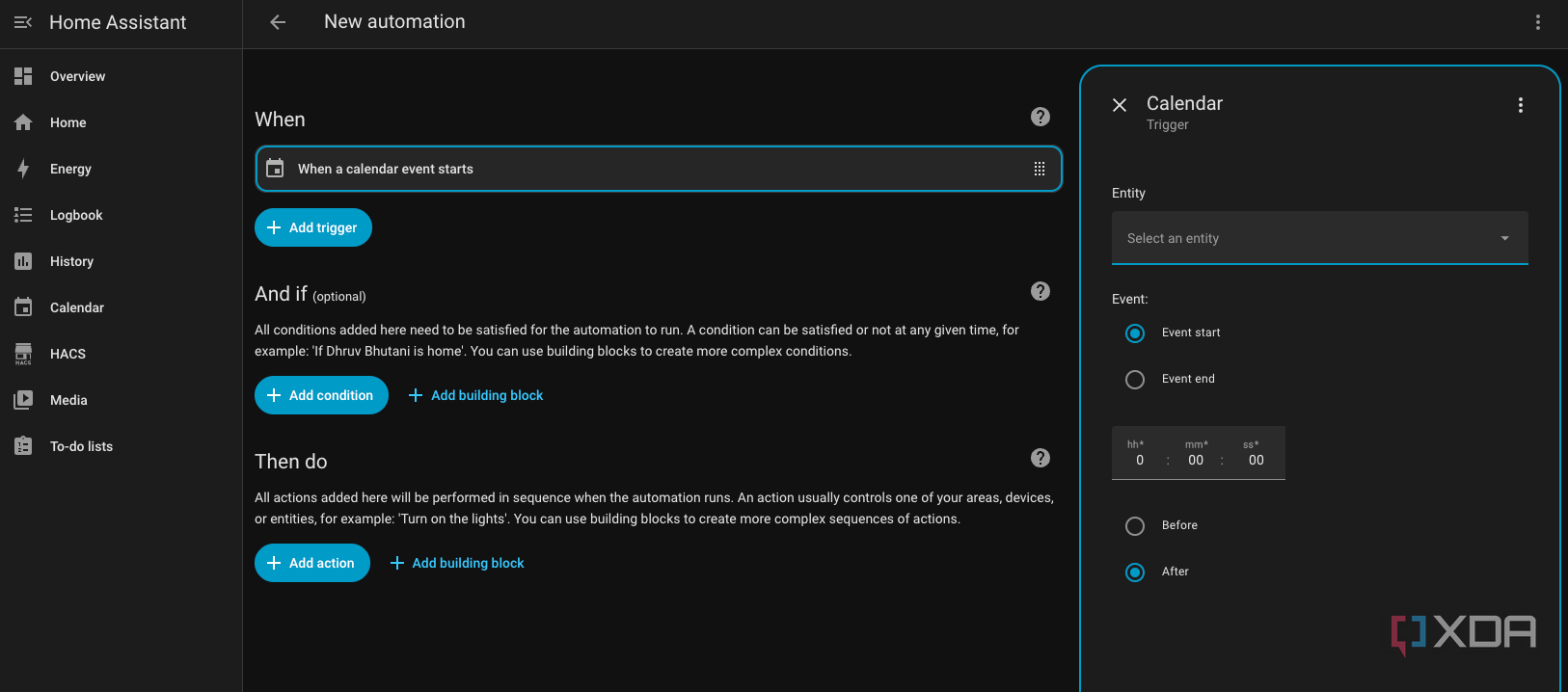Open HACS from the sidebar
The image size is (1568, 692).
[x=68, y=354]
